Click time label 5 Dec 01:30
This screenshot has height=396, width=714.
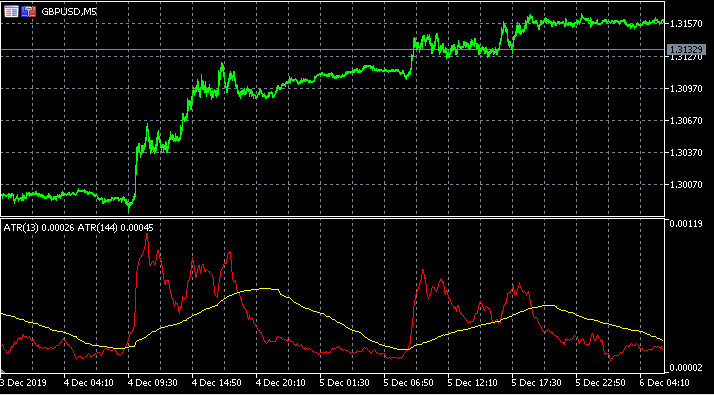344,383
